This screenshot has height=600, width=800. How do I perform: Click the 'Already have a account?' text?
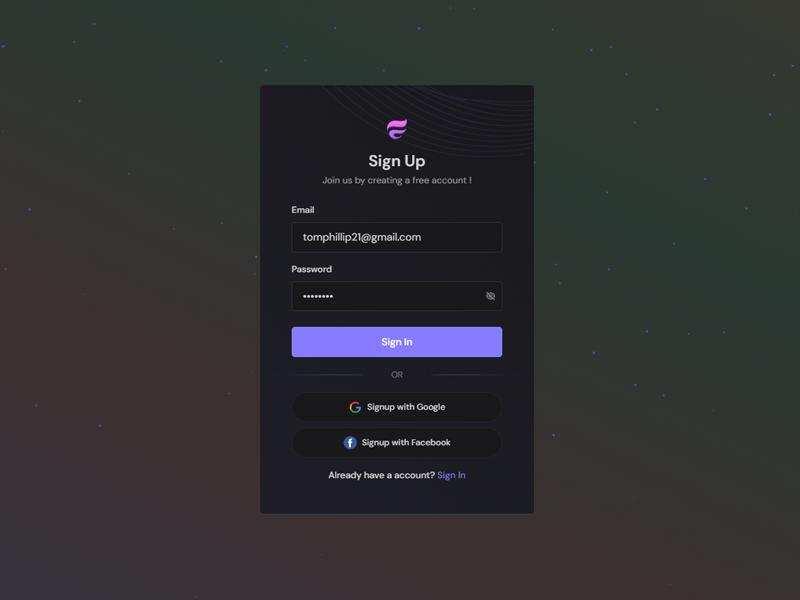[x=381, y=475]
